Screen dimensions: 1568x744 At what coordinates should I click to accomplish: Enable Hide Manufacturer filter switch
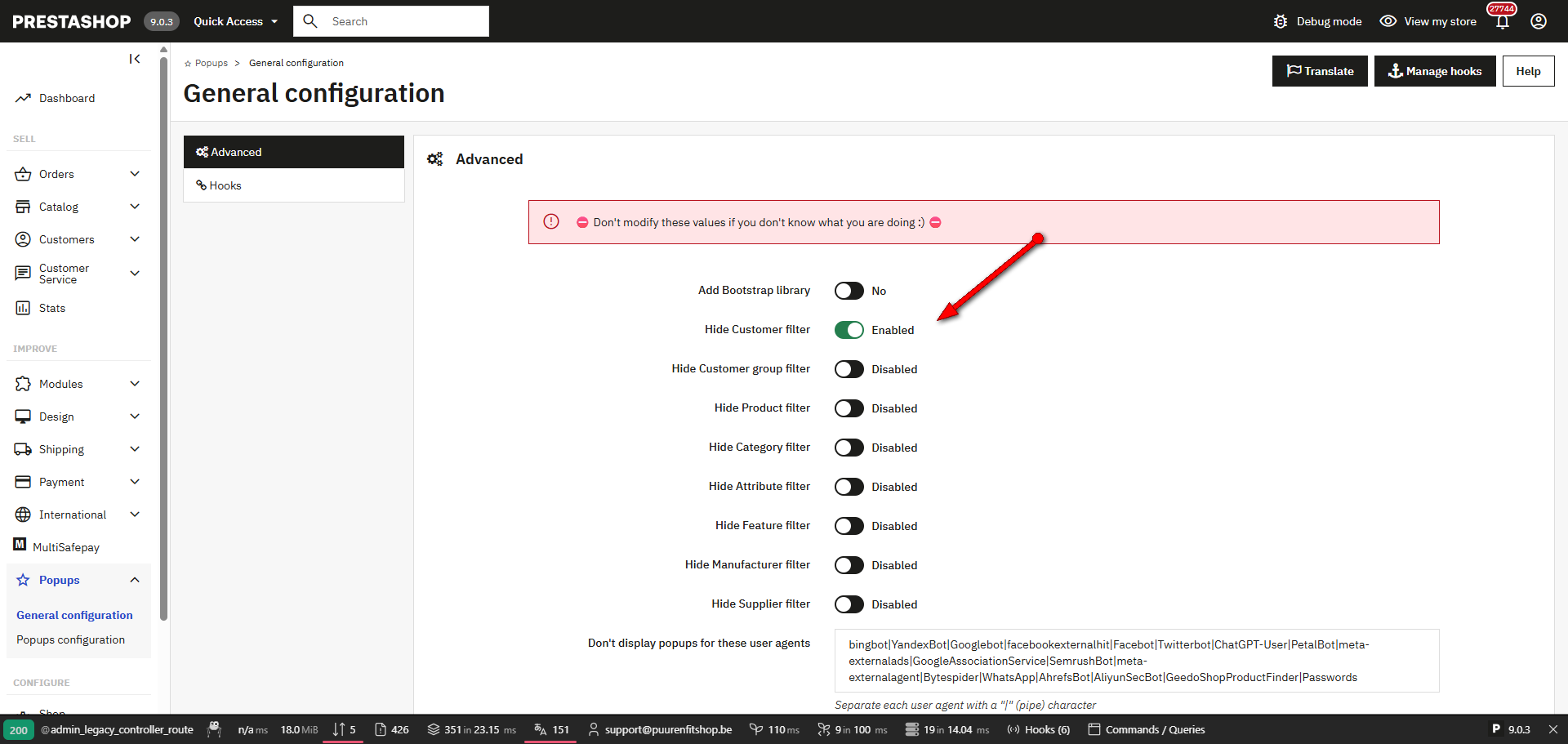click(x=849, y=565)
